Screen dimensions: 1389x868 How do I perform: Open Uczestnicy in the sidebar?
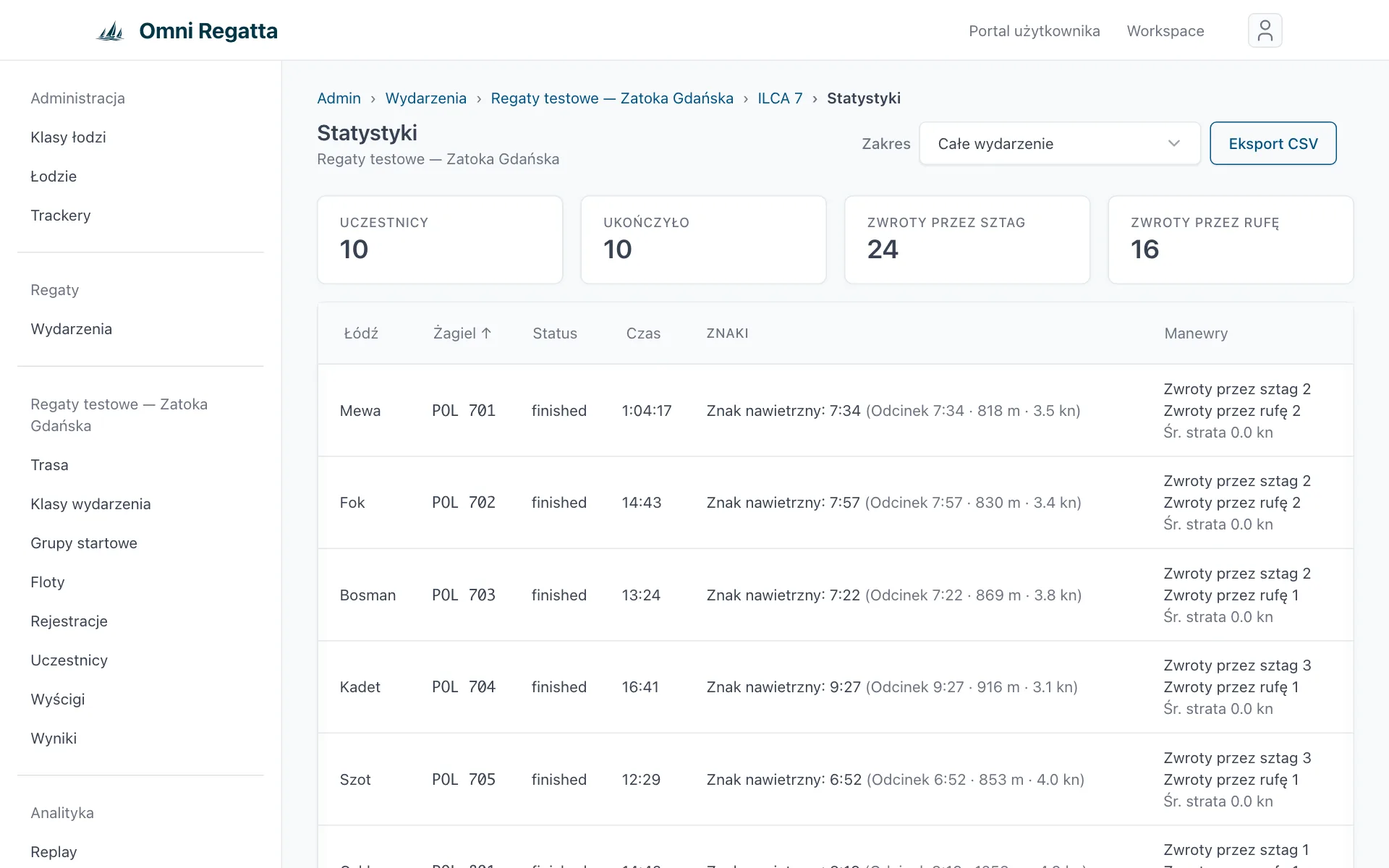tap(69, 660)
